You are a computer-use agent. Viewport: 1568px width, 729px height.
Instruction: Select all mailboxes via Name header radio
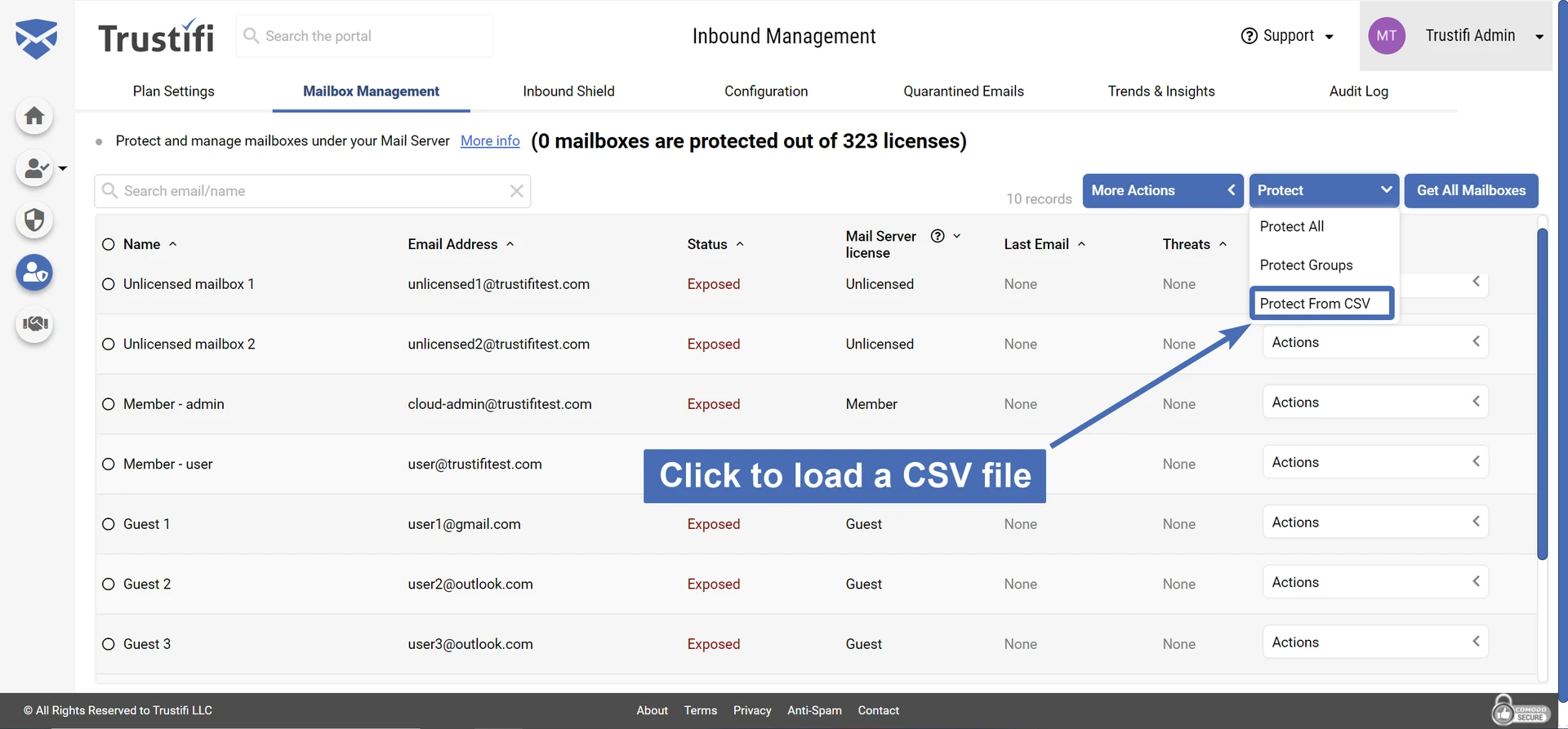tap(109, 244)
